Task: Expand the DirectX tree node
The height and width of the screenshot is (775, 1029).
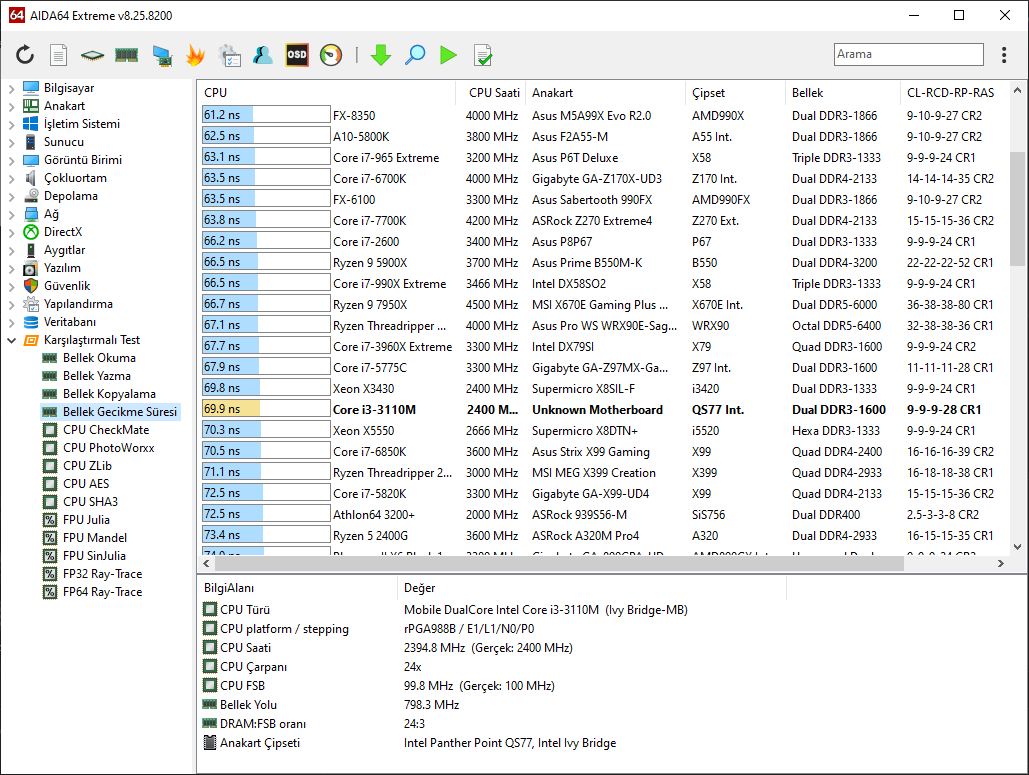Action: pyautogui.click(x=11, y=232)
